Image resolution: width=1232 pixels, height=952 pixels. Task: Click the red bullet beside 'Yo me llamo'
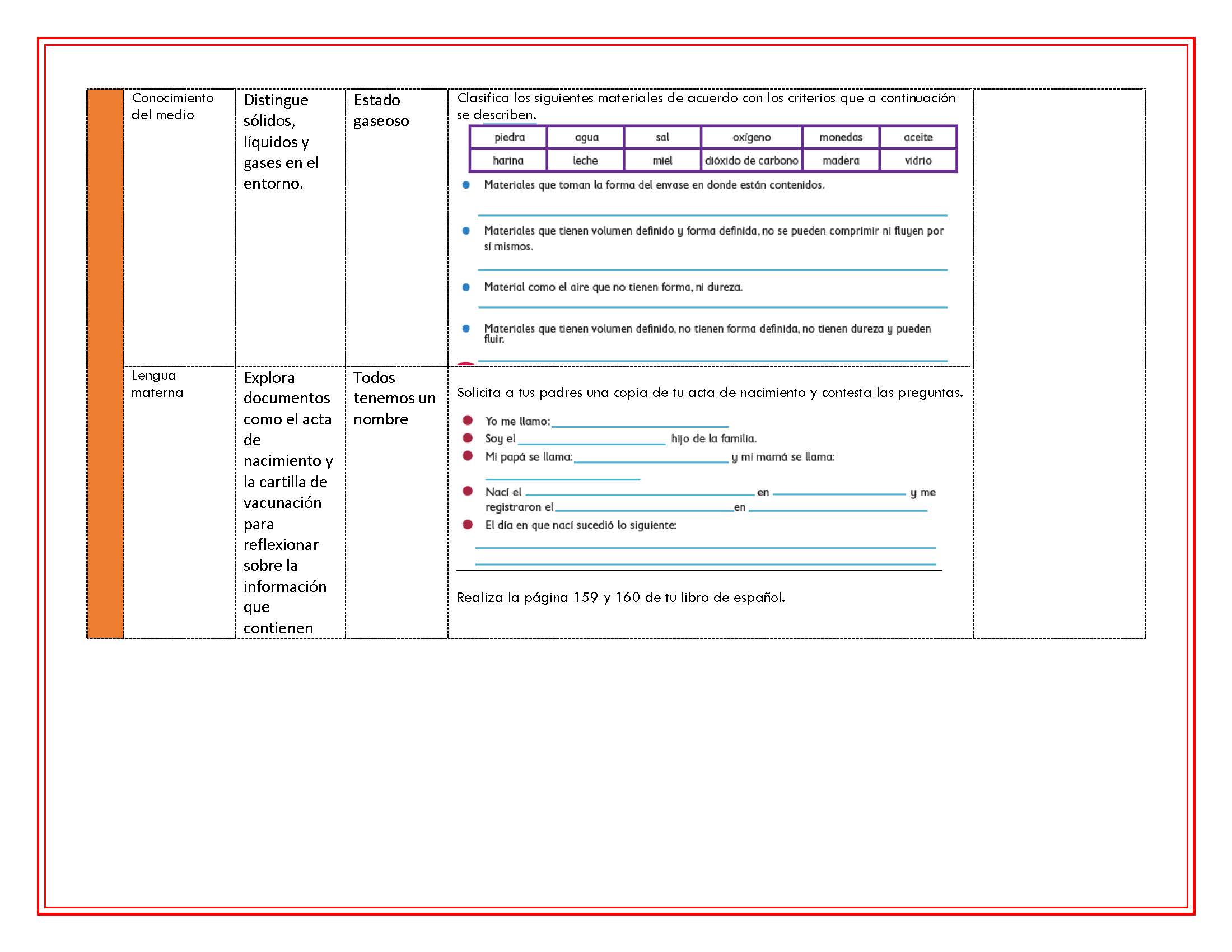click(x=468, y=420)
